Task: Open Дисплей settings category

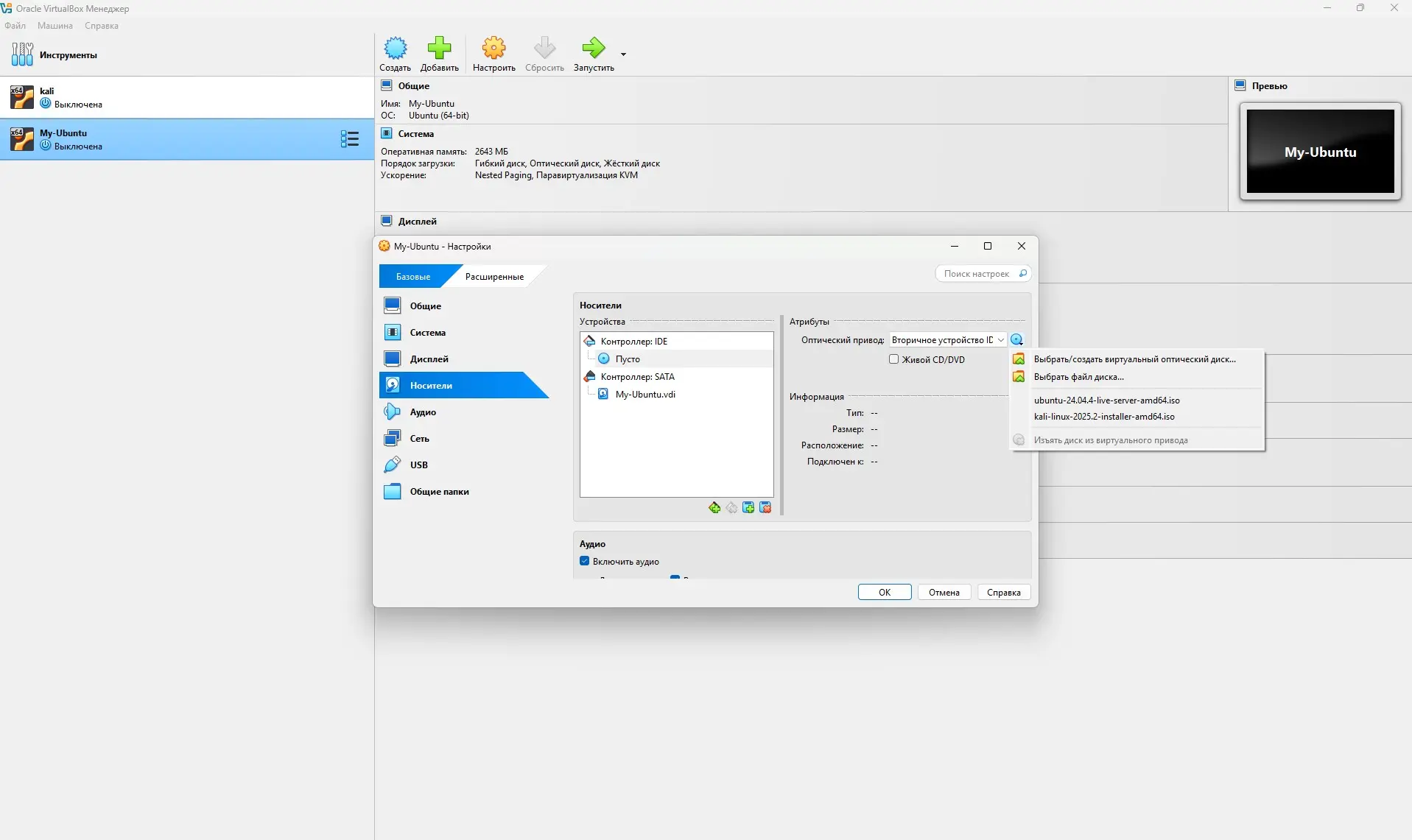Action: (464, 359)
